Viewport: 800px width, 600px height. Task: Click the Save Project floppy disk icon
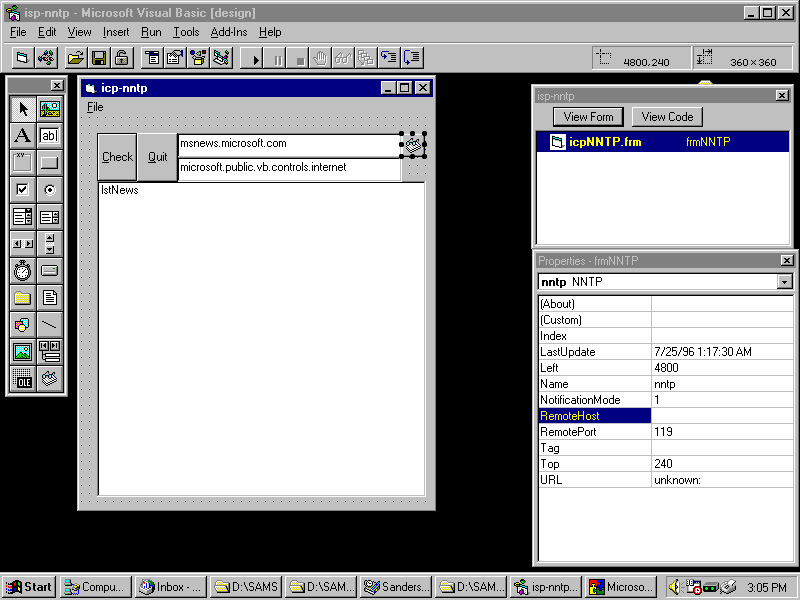coord(99,58)
